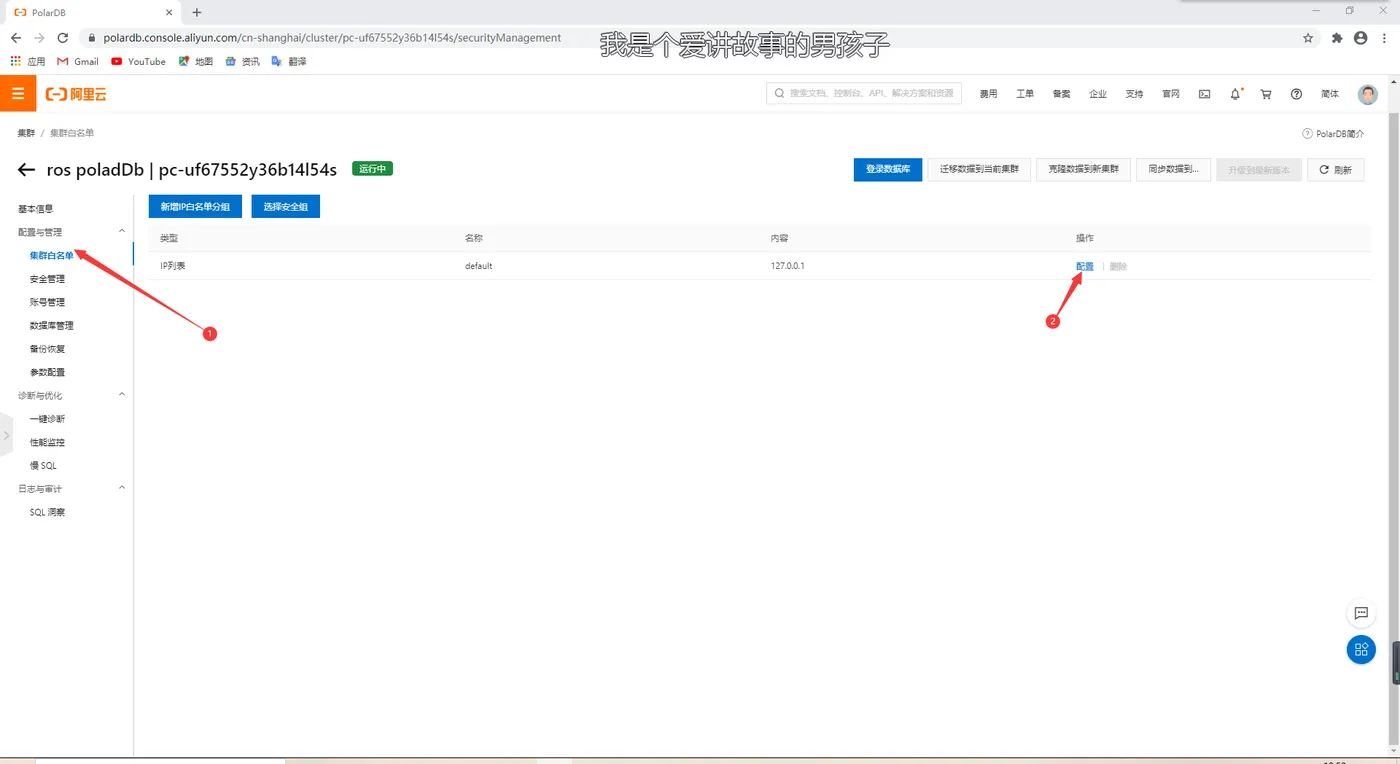Open 慢 SQL in the sidebar

point(44,465)
